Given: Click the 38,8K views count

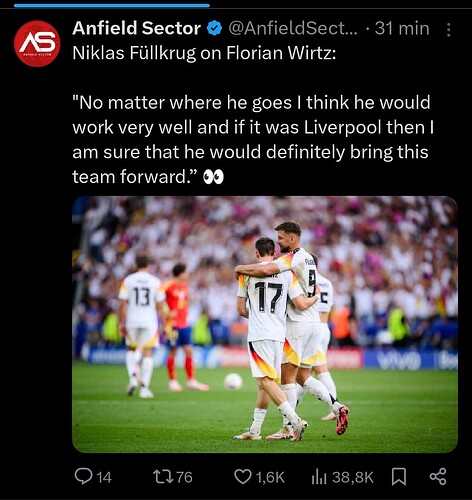Looking at the screenshot, I should pos(353,477).
